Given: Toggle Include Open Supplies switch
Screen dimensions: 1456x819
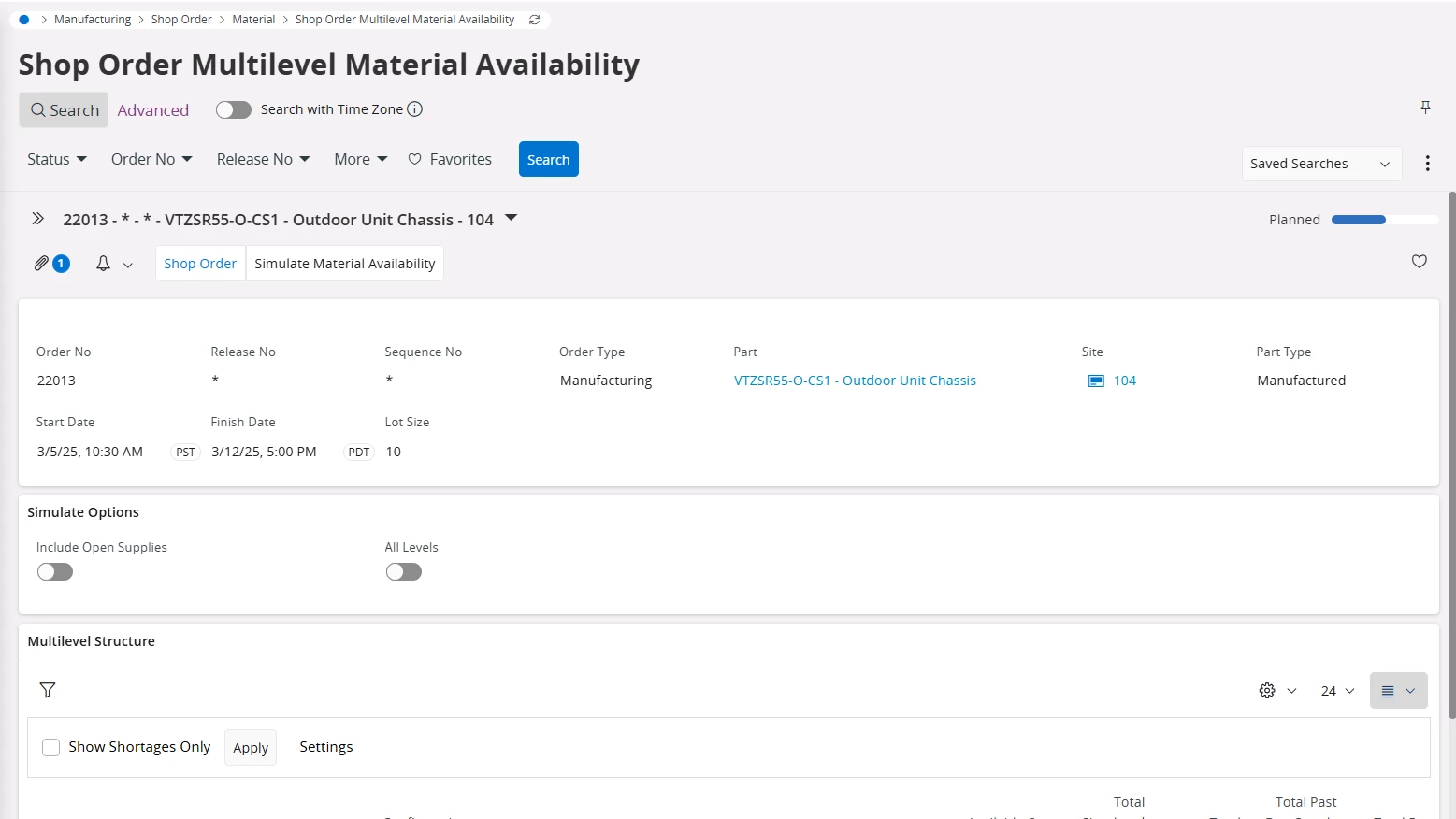Looking at the screenshot, I should 55,572.
